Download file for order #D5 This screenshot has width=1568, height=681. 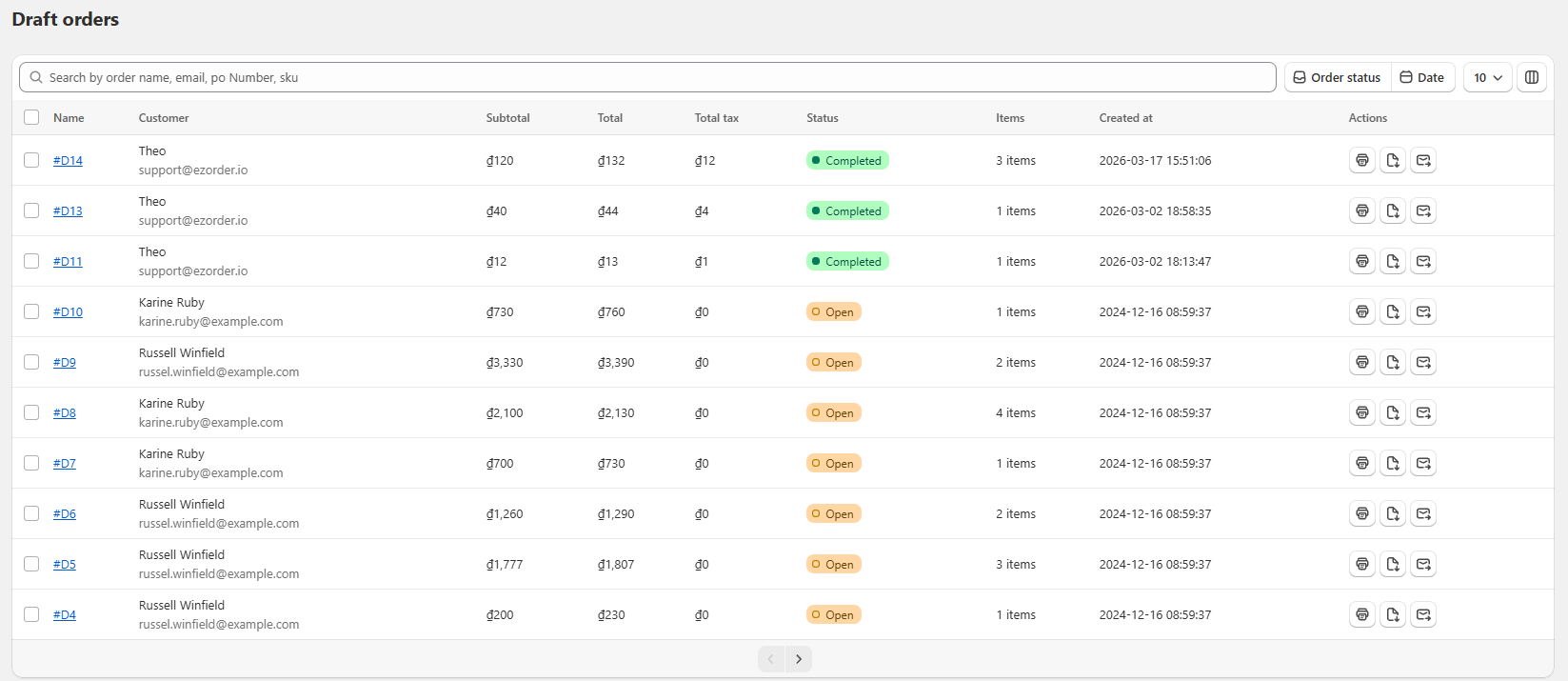coord(1393,564)
